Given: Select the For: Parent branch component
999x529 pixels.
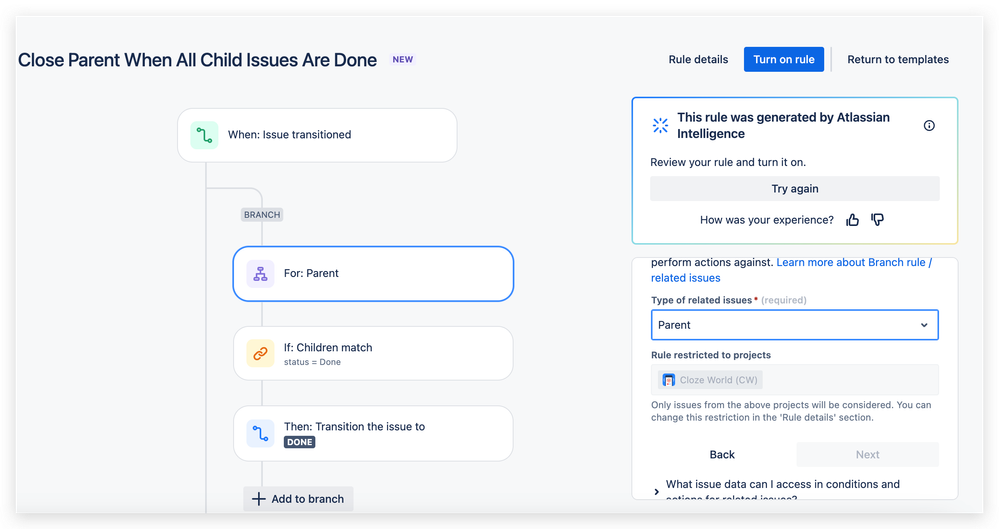Looking at the screenshot, I should (x=373, y=274).
